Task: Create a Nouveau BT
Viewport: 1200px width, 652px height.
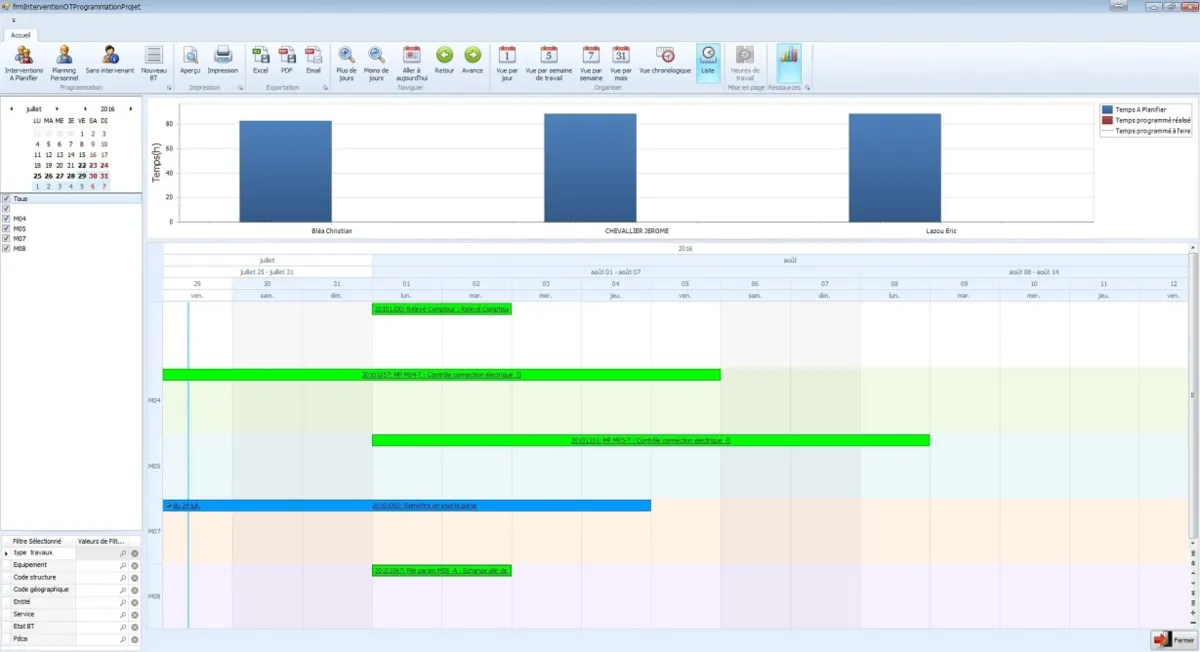Action: pos(154,62)
